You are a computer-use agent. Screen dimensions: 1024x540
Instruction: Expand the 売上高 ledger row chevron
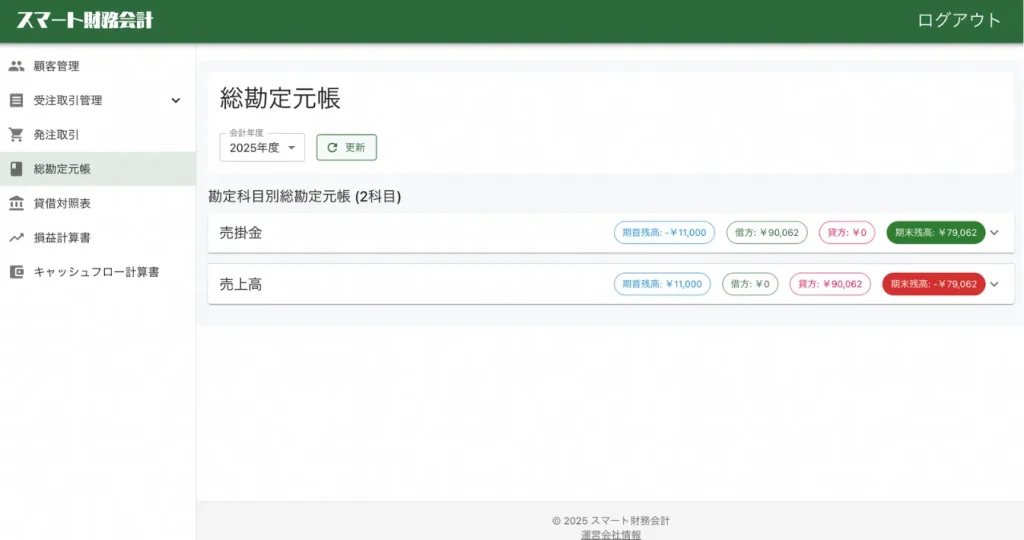coord(994,284)
